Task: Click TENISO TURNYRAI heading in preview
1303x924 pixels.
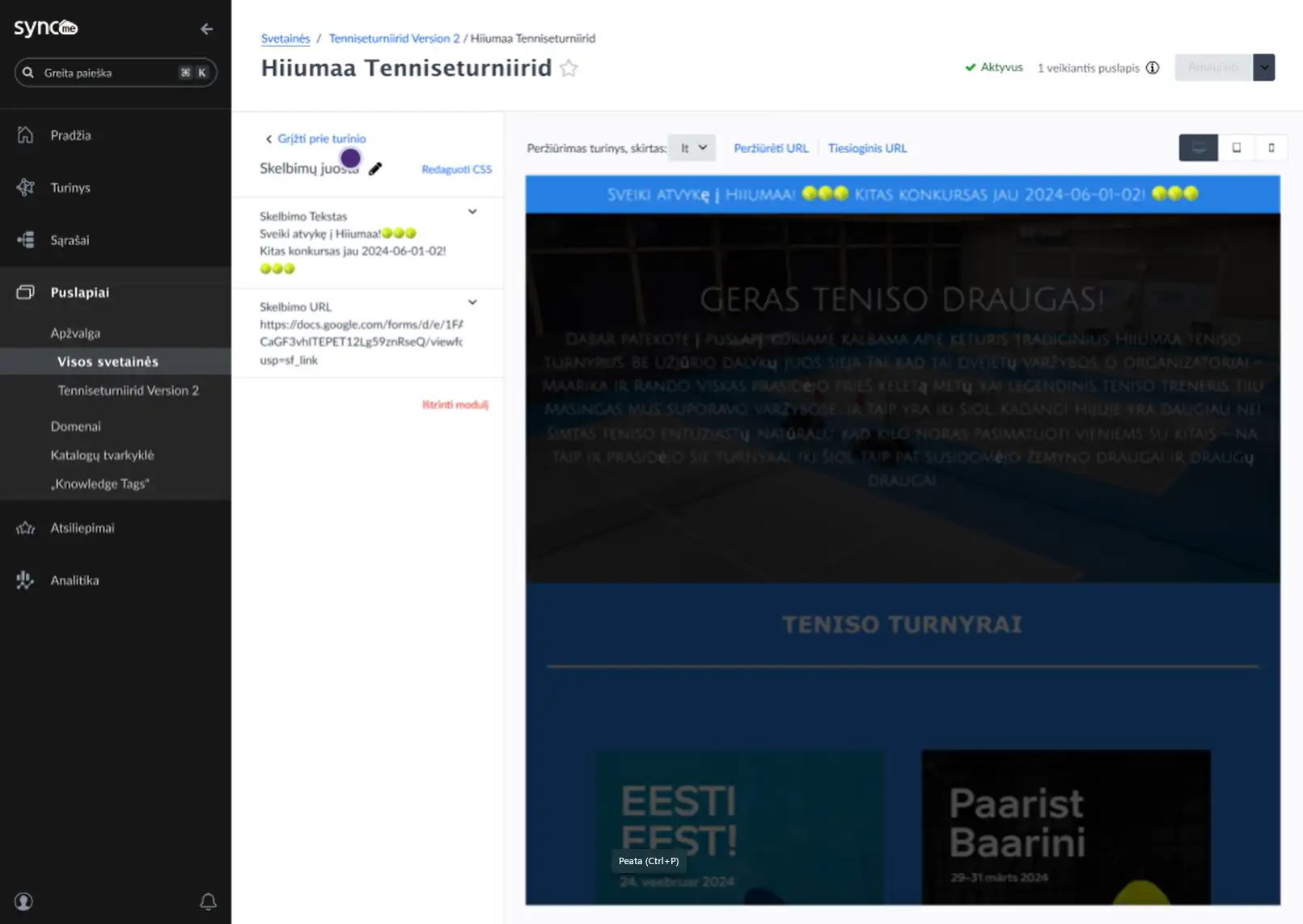Action: [902, 625]
